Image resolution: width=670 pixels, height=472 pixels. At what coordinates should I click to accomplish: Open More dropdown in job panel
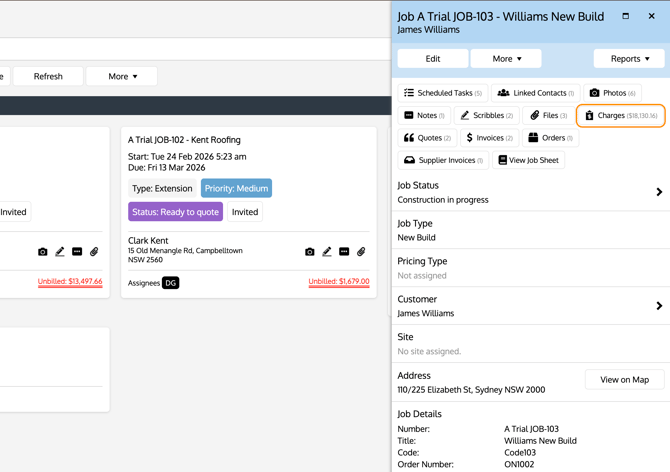[x=506, y=59]
